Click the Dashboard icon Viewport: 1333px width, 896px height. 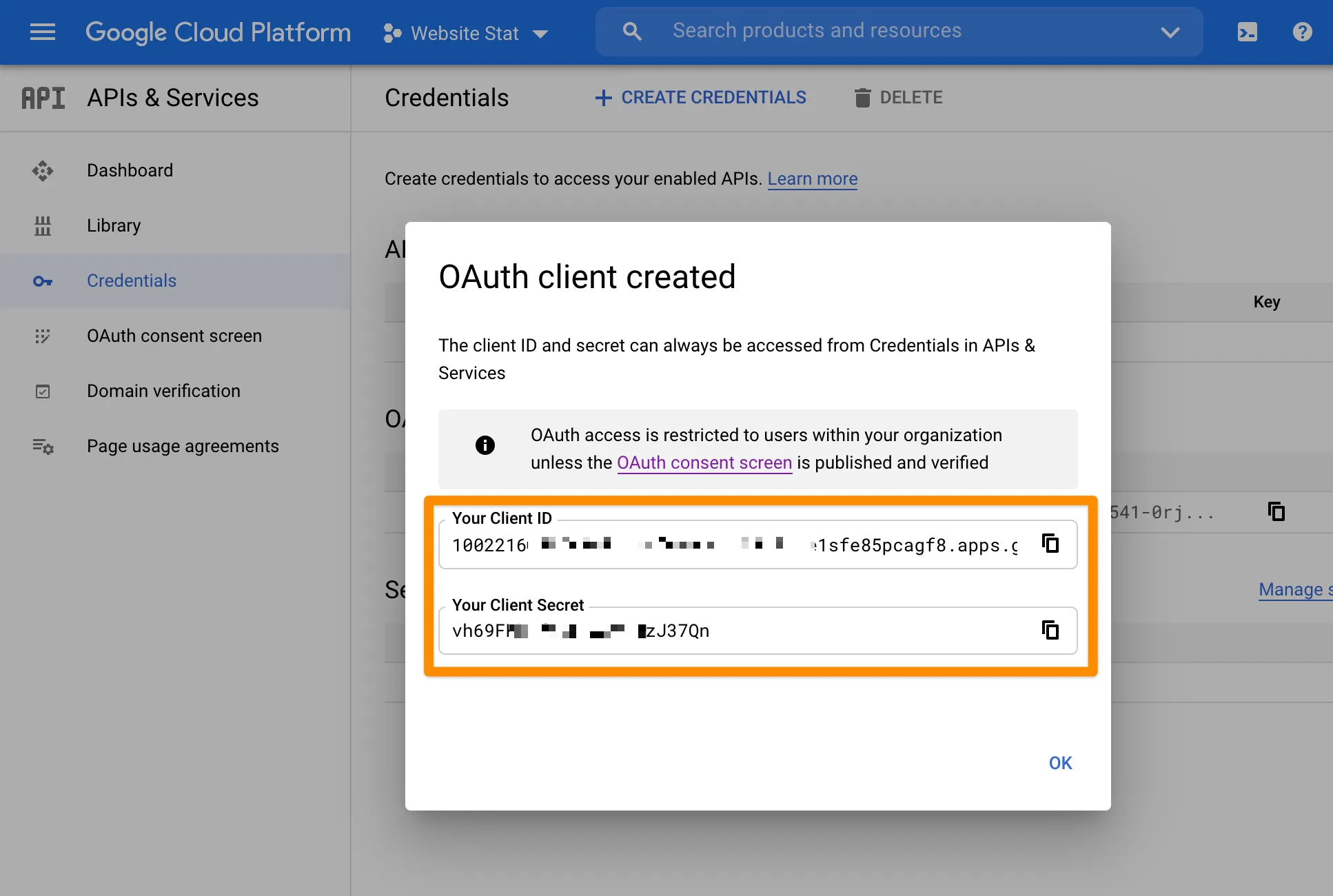point(43,170)
